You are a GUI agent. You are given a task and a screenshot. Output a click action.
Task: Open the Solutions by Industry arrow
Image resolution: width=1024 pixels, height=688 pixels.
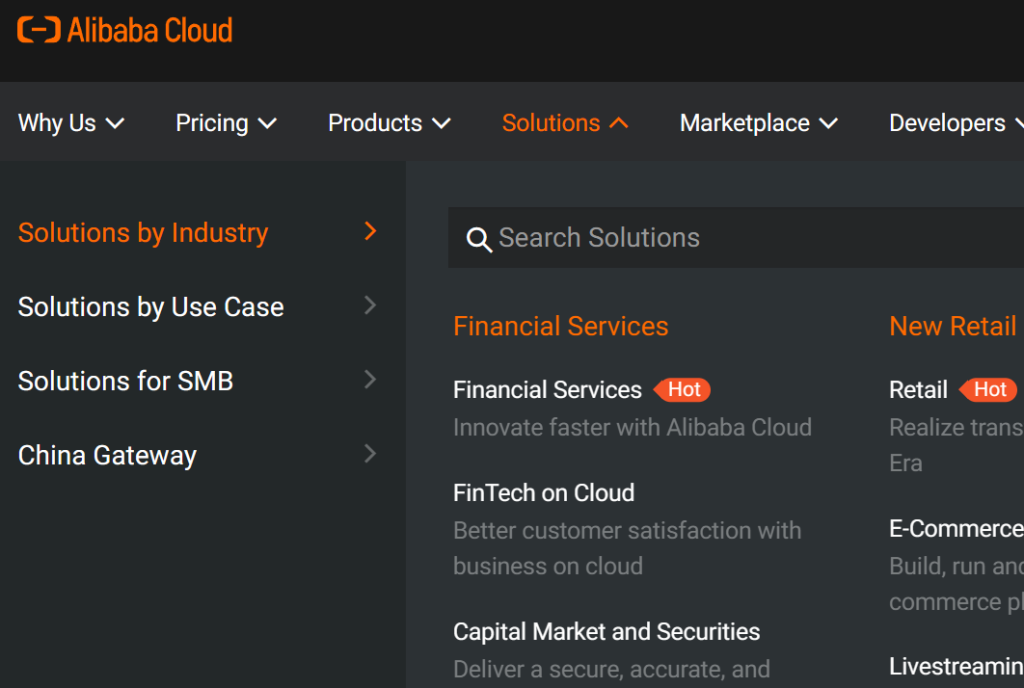[370, 230]
